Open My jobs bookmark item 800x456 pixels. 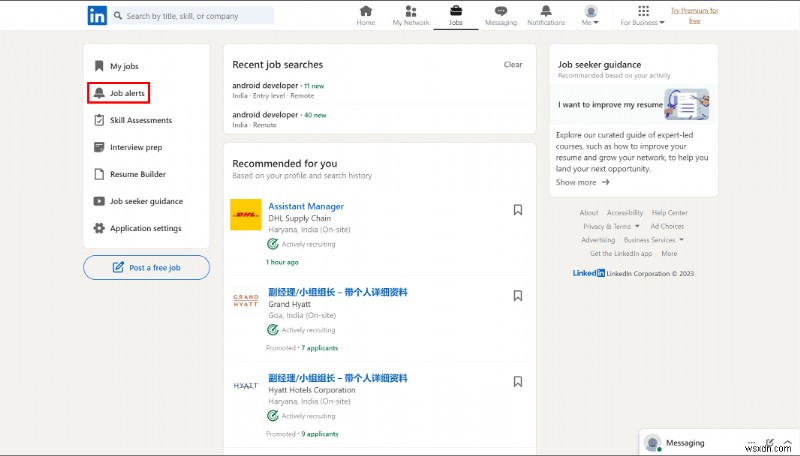click(x=116, y=66)
